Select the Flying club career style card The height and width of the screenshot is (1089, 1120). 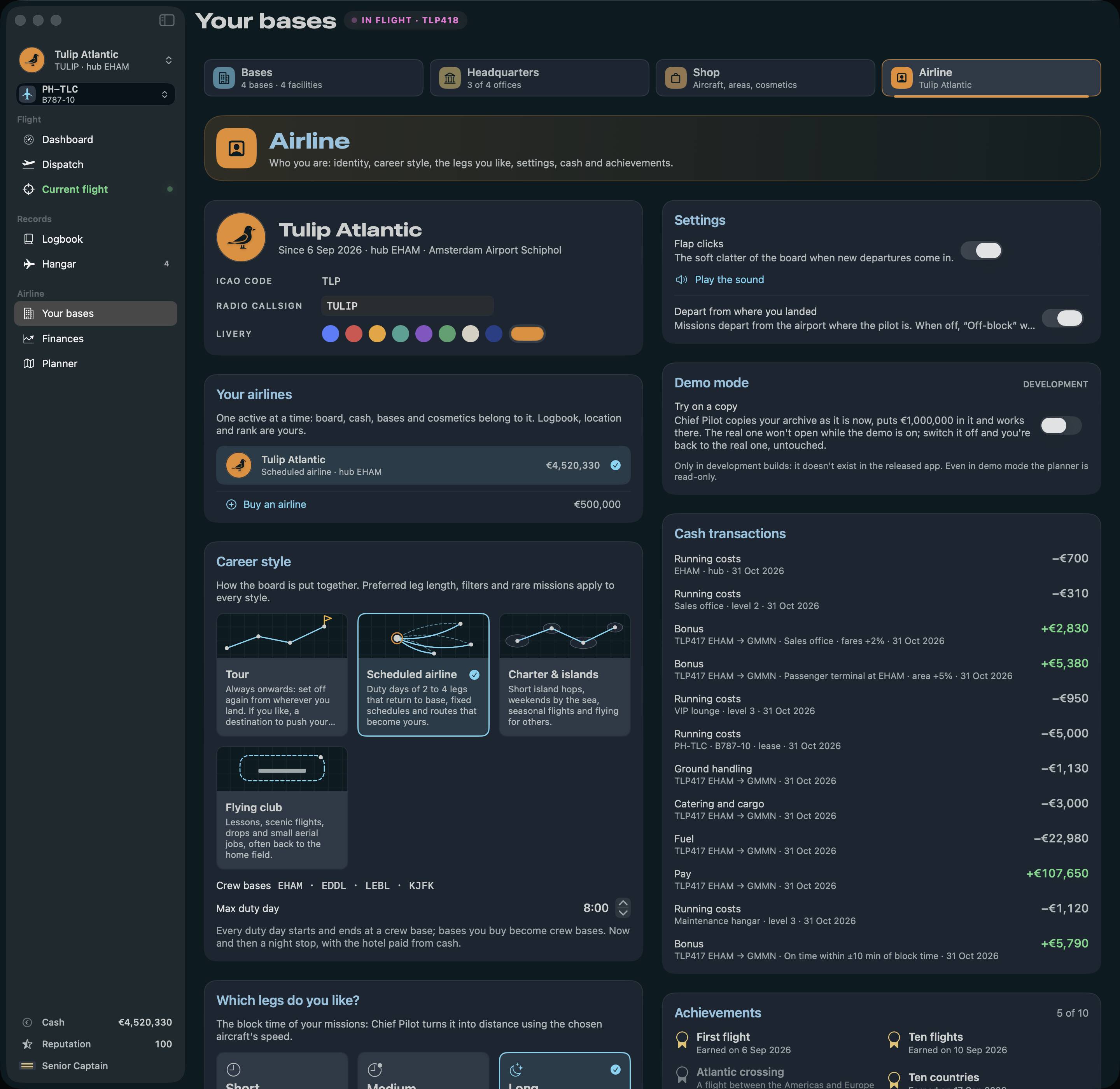tap(282, 807)
